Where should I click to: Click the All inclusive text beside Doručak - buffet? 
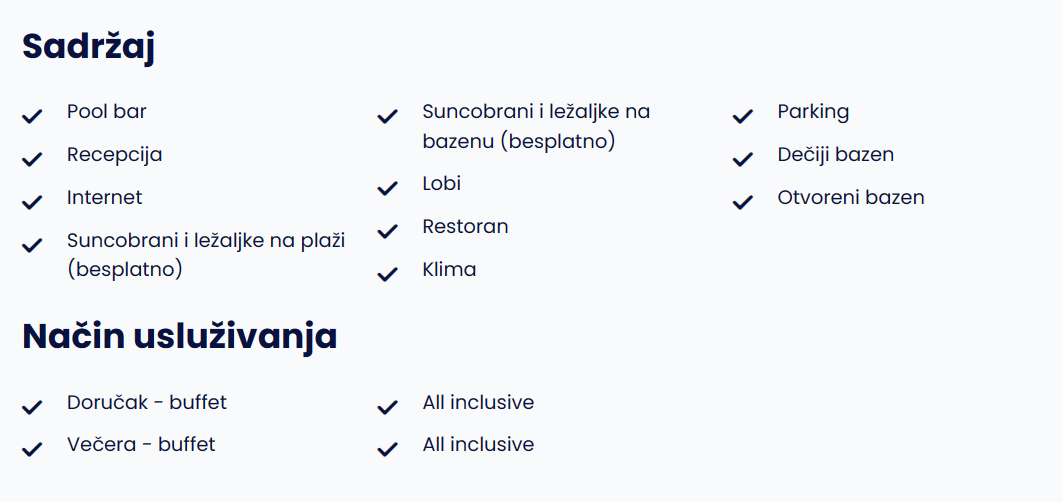point(478,402)
